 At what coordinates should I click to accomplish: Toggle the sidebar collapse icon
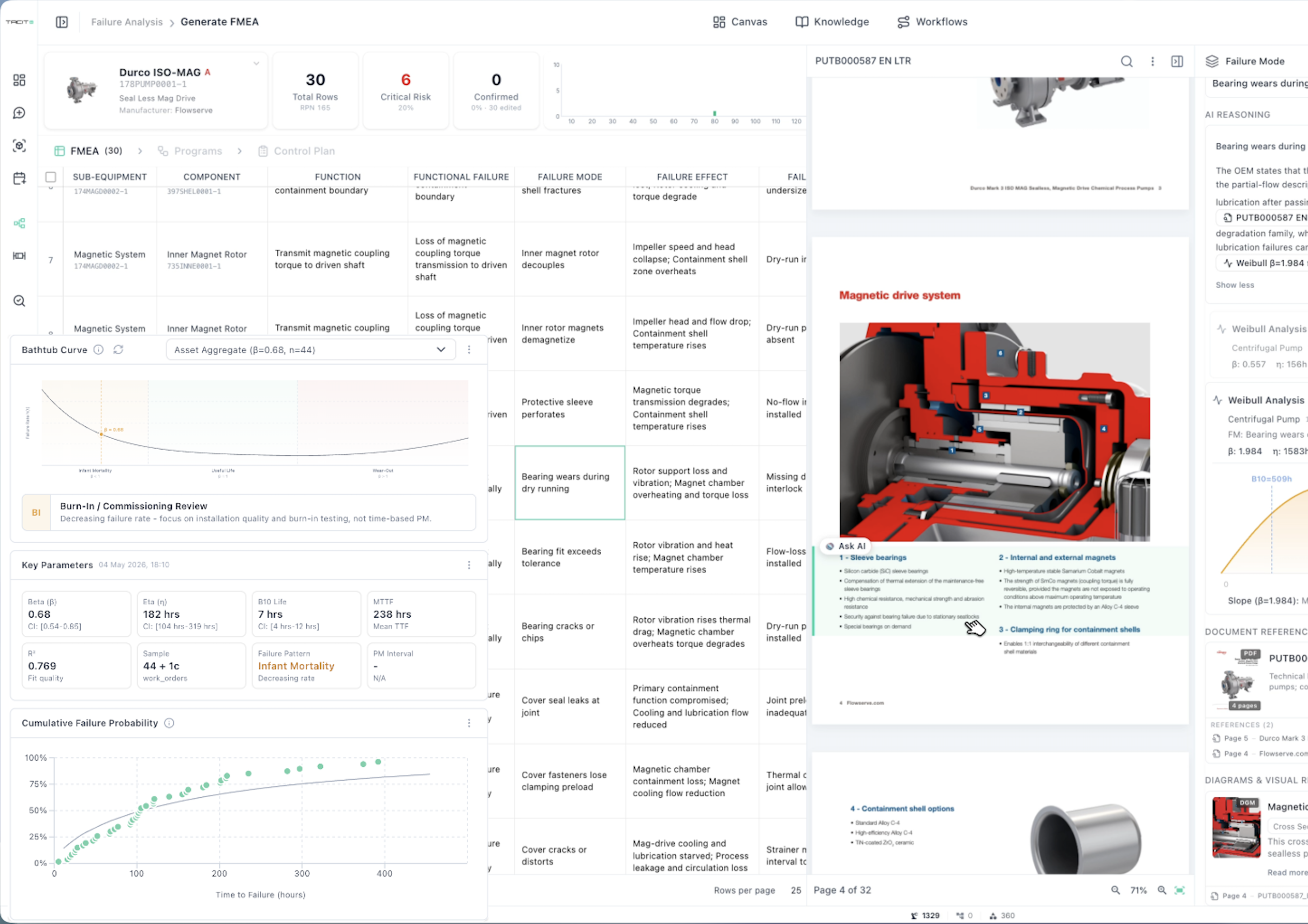point(62,22)
